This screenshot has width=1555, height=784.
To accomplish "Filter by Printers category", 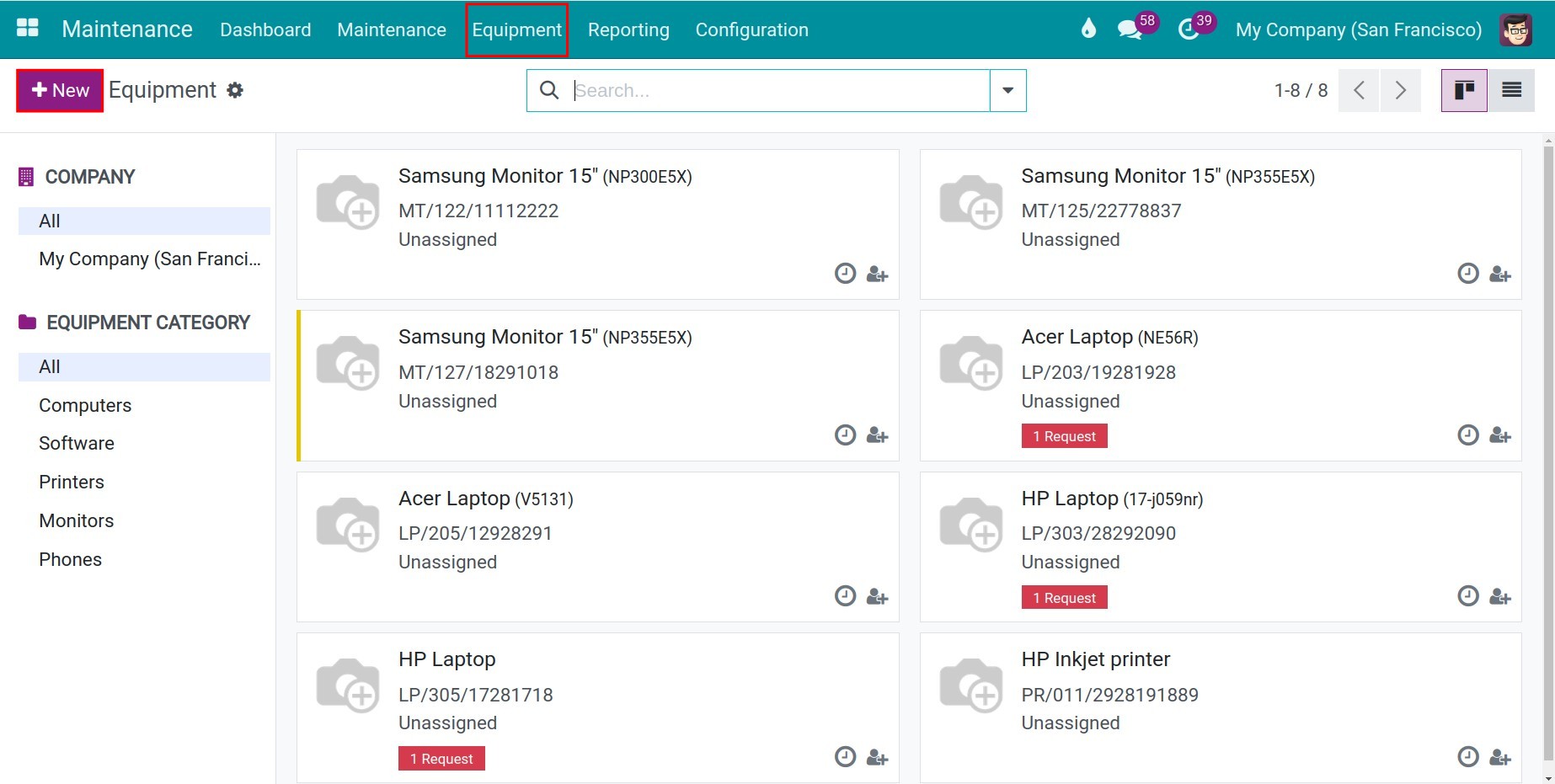I will [144, 482].
